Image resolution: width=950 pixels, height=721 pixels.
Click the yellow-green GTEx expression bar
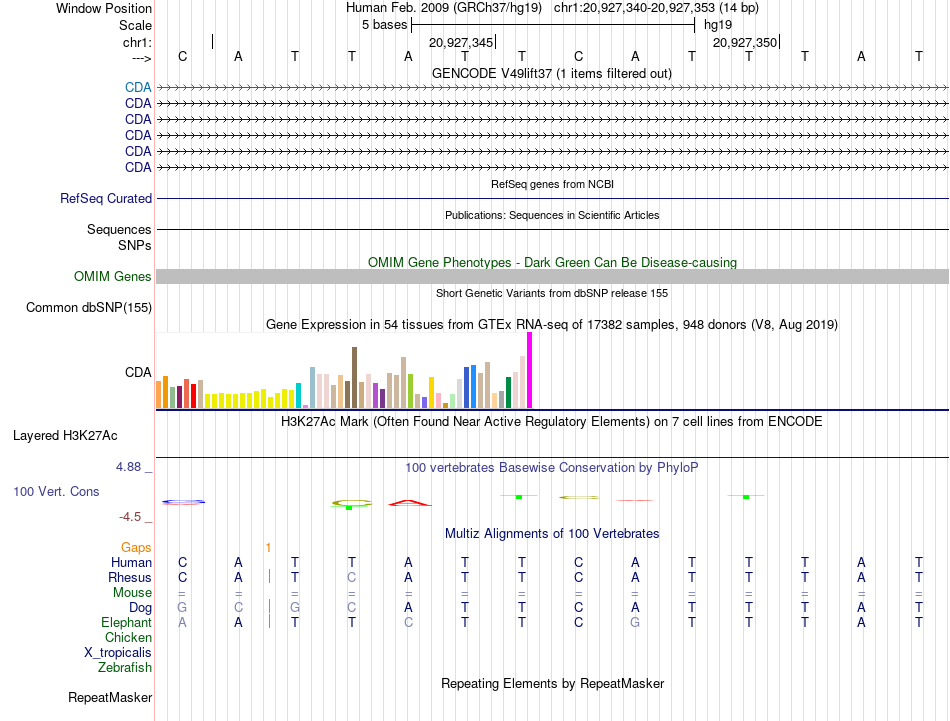click(x=410, y=391)
